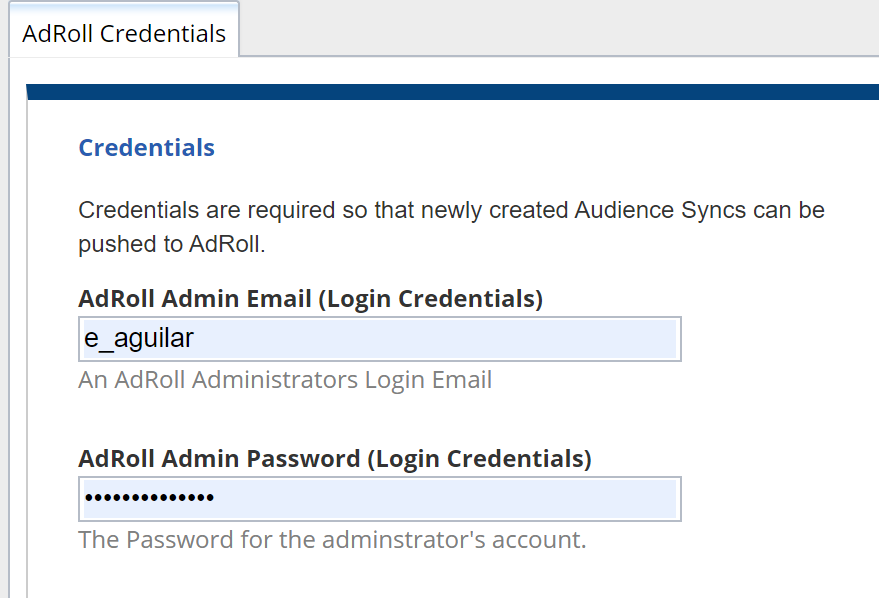This screenshot has width=879, height=598.
Task: Focus the AdRoll Admin Email field
Action: pyautogui.click(x=379, y=339)
